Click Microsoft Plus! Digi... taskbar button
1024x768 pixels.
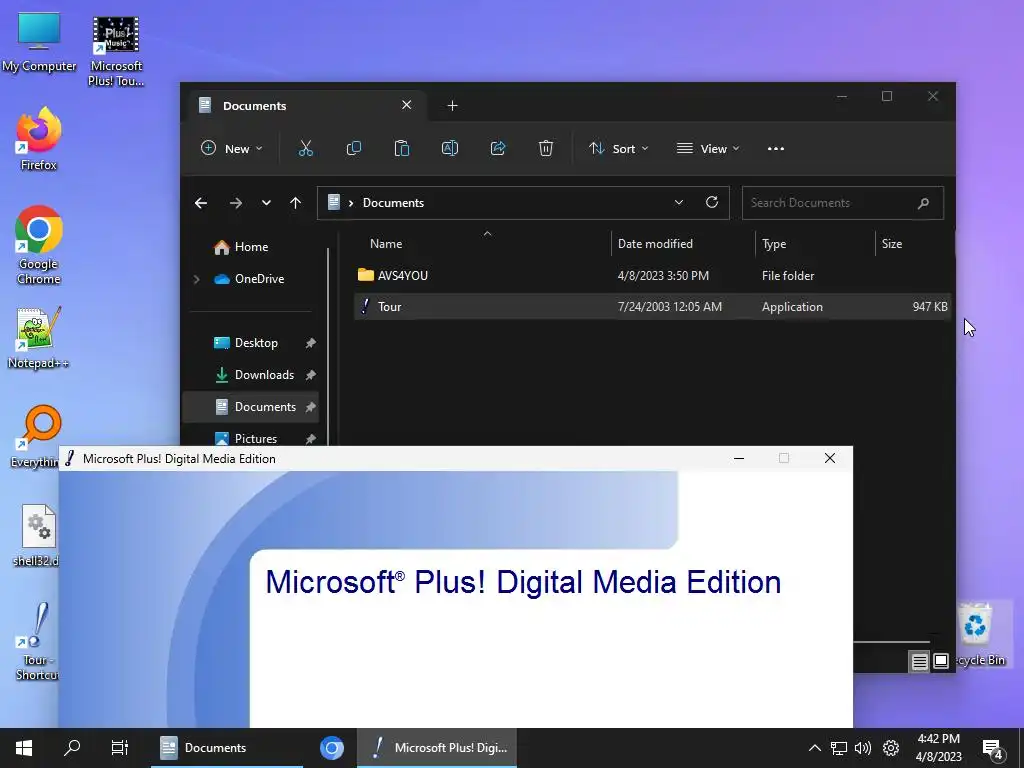pyautogui.click(x=437, y=748)
